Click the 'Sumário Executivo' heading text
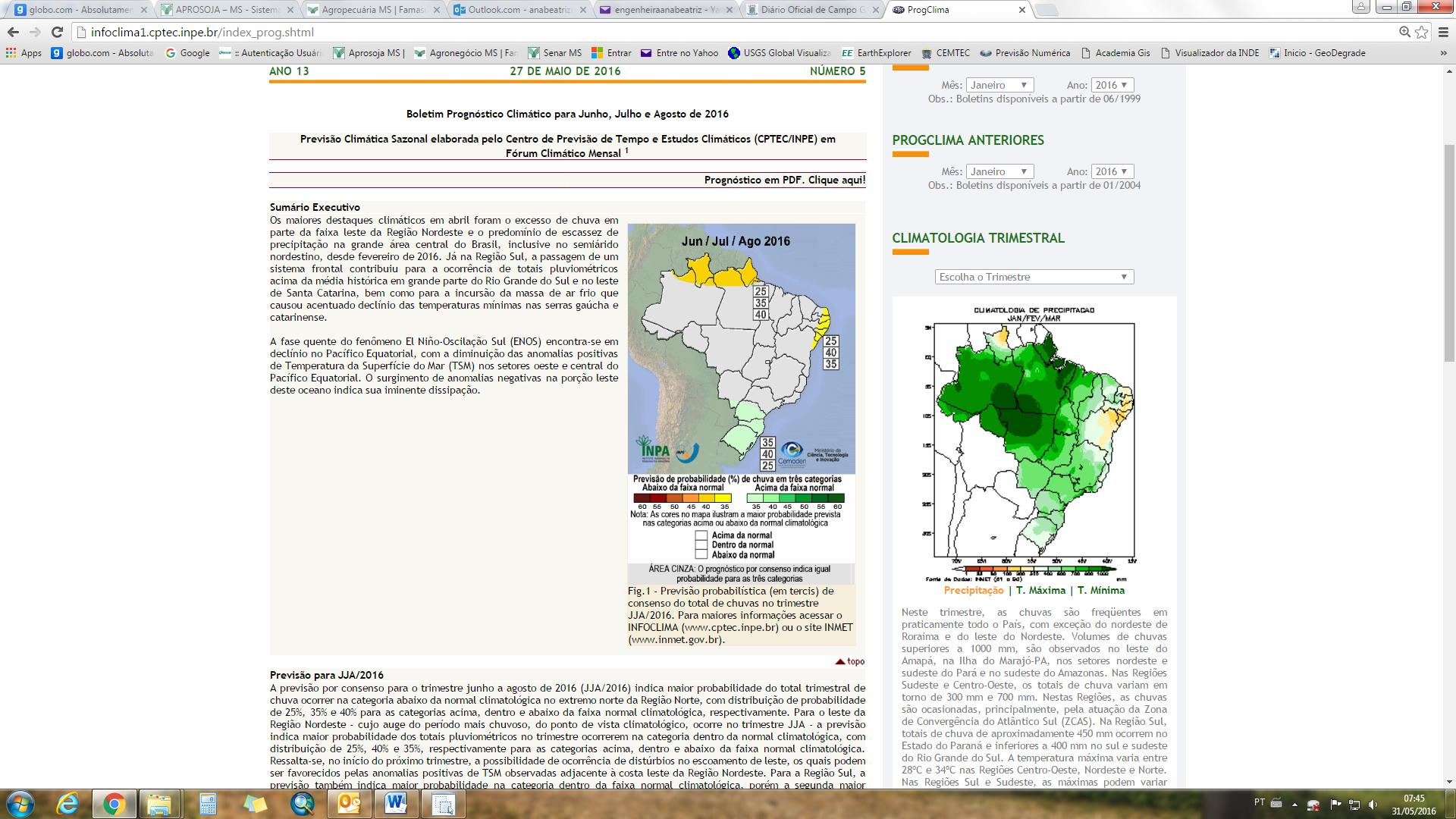 point(315,207)
